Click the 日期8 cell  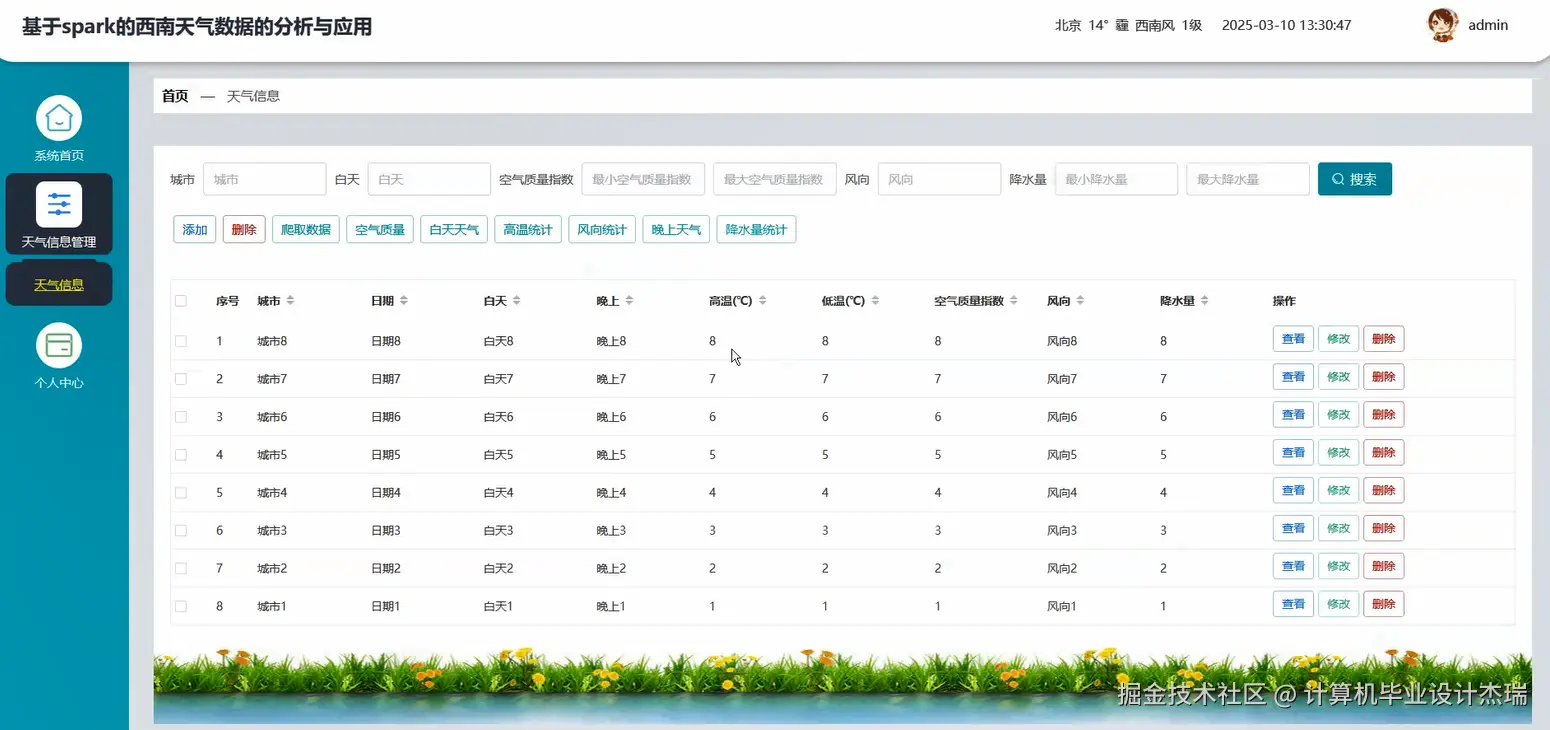pyautogui.click(x=386, y=341)
